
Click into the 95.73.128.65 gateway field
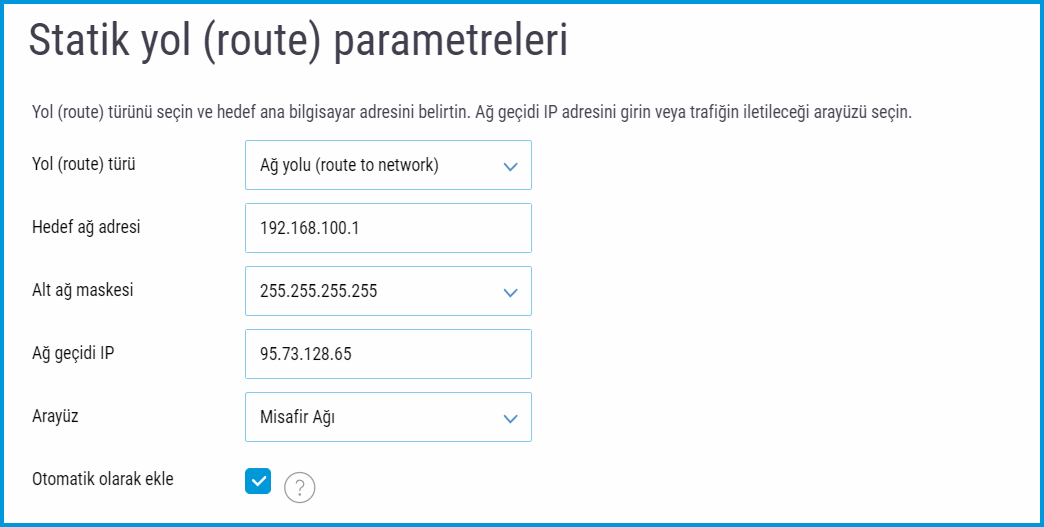point(388,355)
